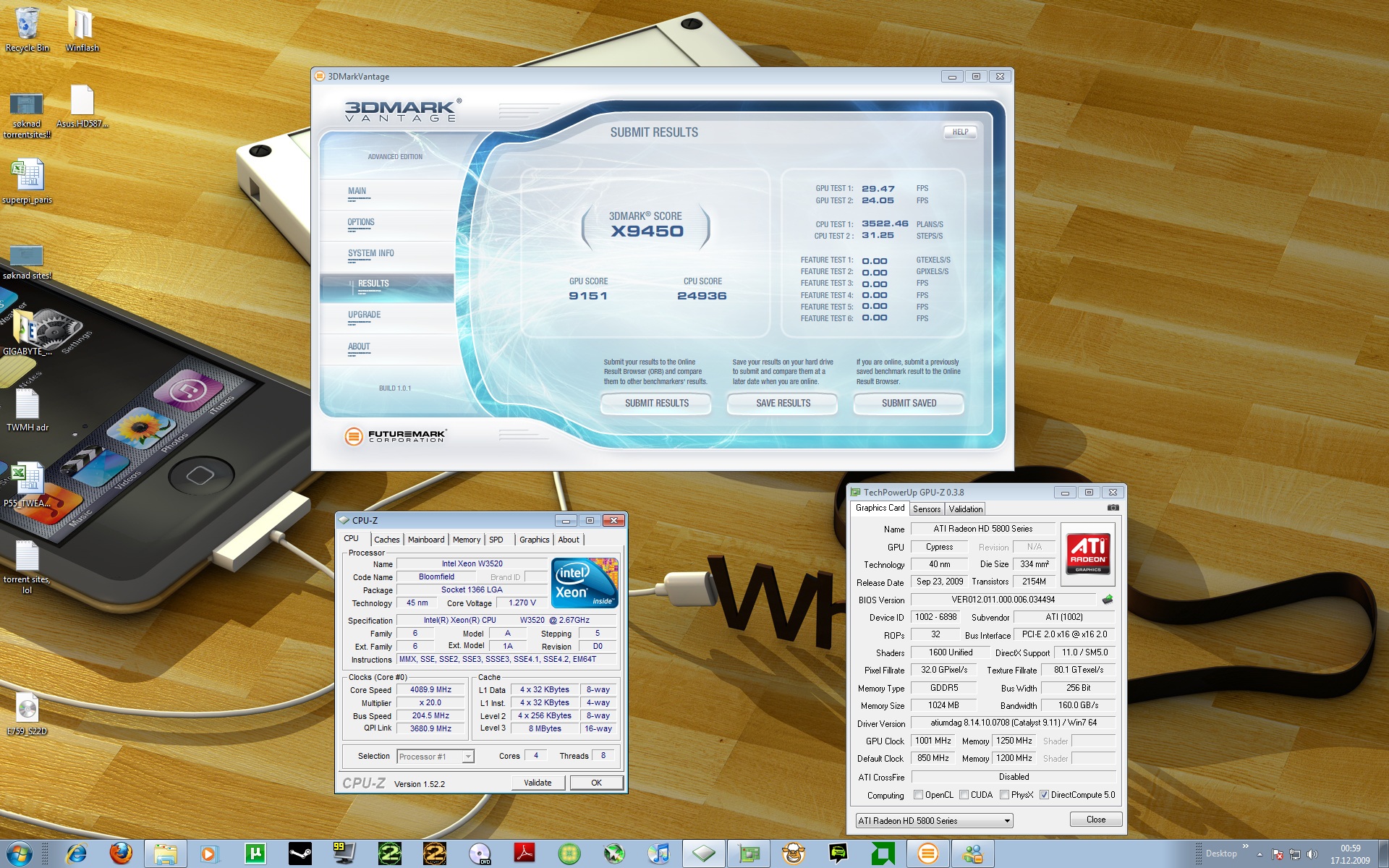Open uTorrent from the taskbar
This screenshot has width=1389, height=868.
[x=255, y=854]
